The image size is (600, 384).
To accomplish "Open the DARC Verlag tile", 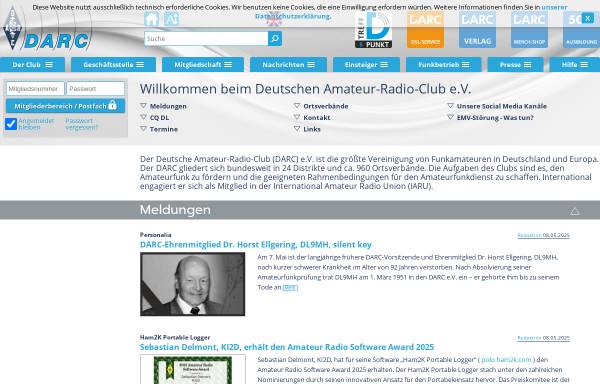I will click(x=477, y=29).
